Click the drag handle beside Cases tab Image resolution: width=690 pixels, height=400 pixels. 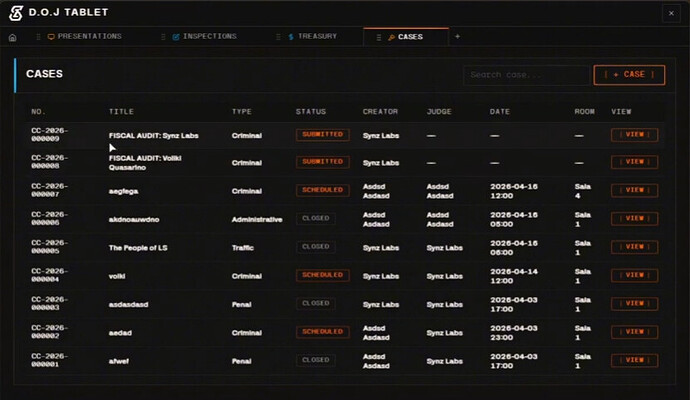(378, 37)
